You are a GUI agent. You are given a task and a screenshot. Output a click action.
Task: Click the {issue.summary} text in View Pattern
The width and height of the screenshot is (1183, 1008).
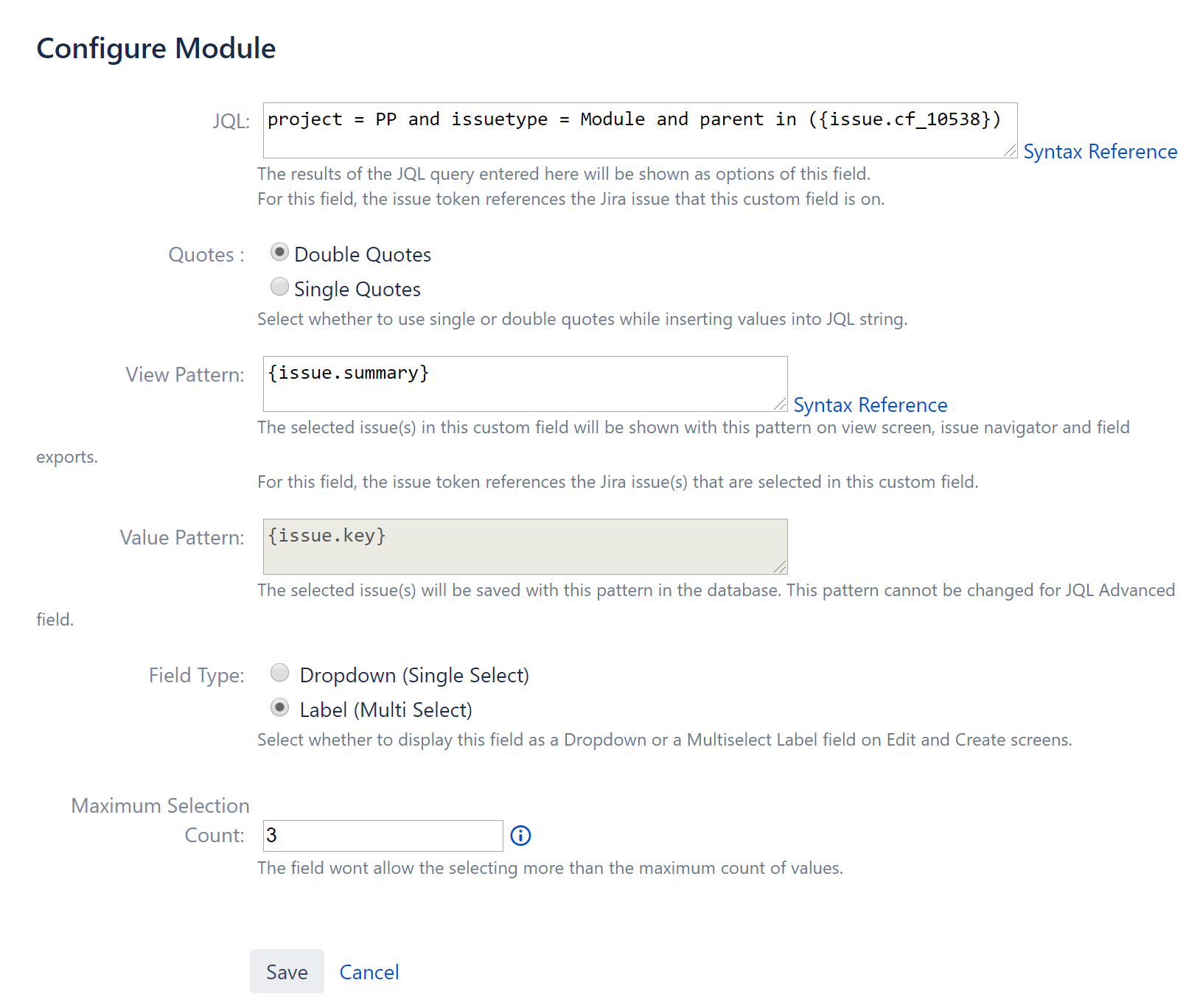(349, 373)
